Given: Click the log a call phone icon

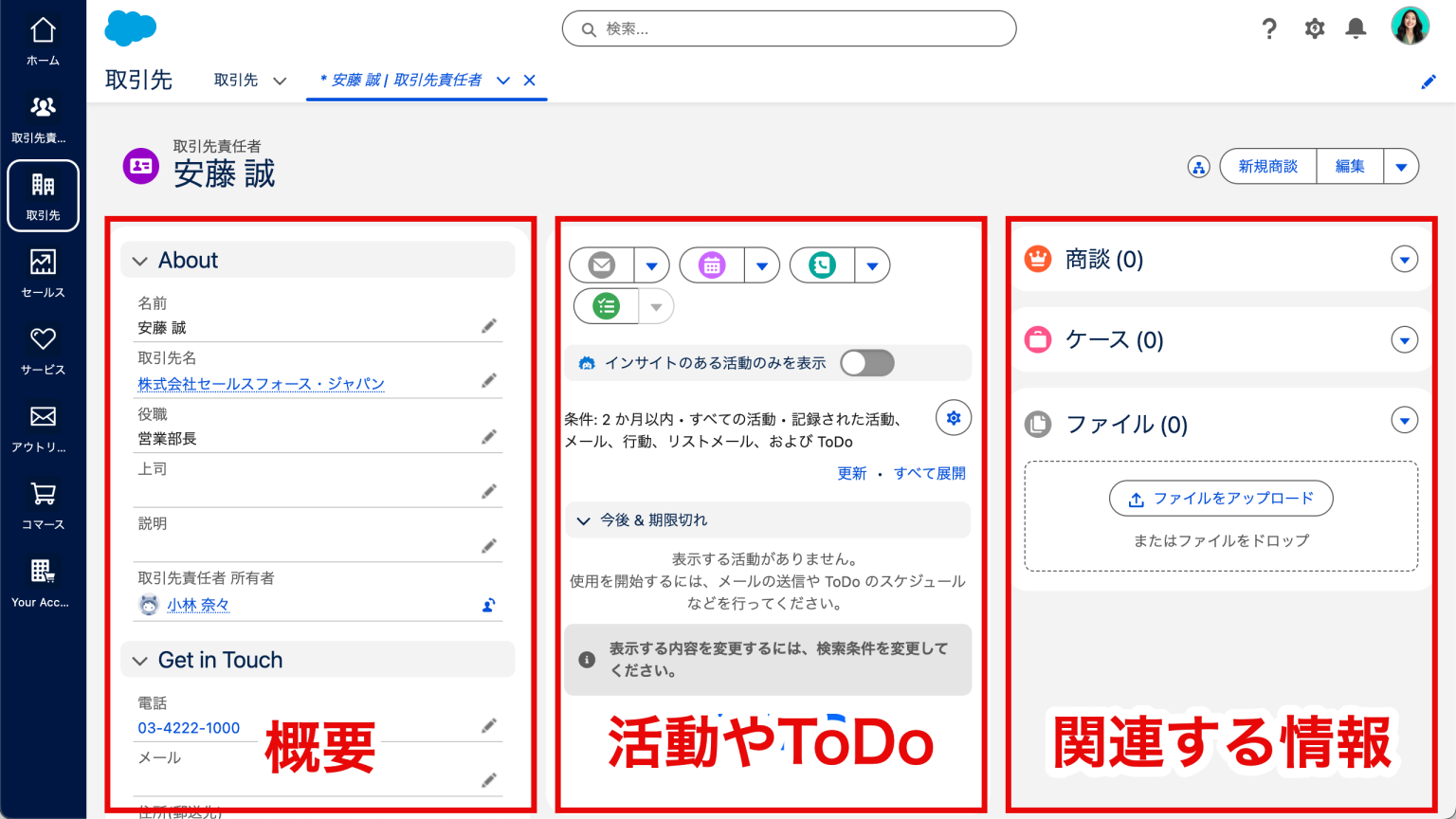Looking at the screenshot, I should click(x=823, y=264).
